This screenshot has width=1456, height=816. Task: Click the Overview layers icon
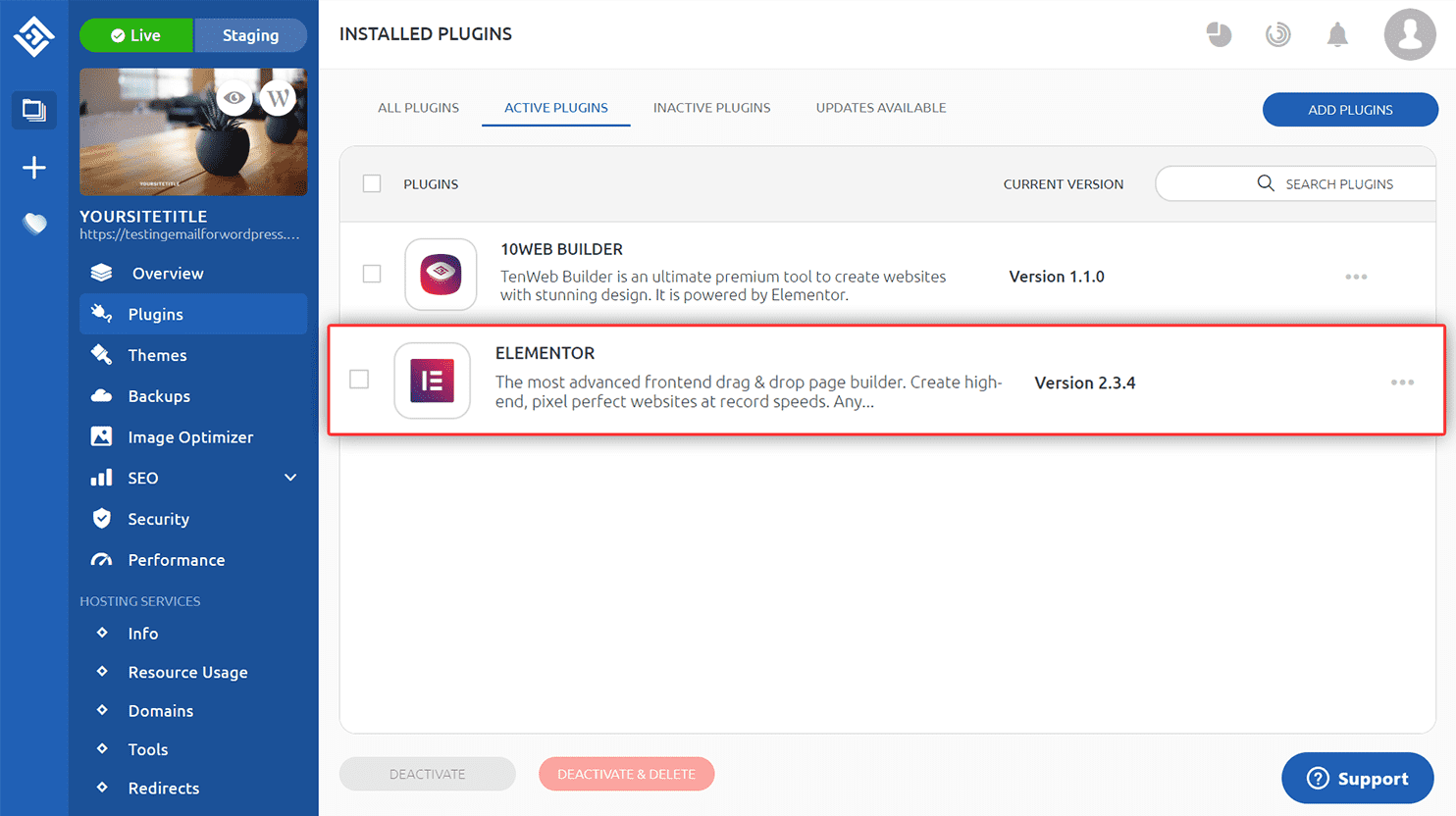coord(101,273)
